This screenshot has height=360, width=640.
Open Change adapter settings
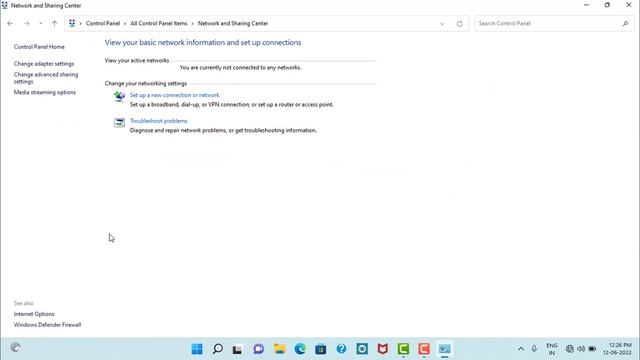(x=44, y=64)
